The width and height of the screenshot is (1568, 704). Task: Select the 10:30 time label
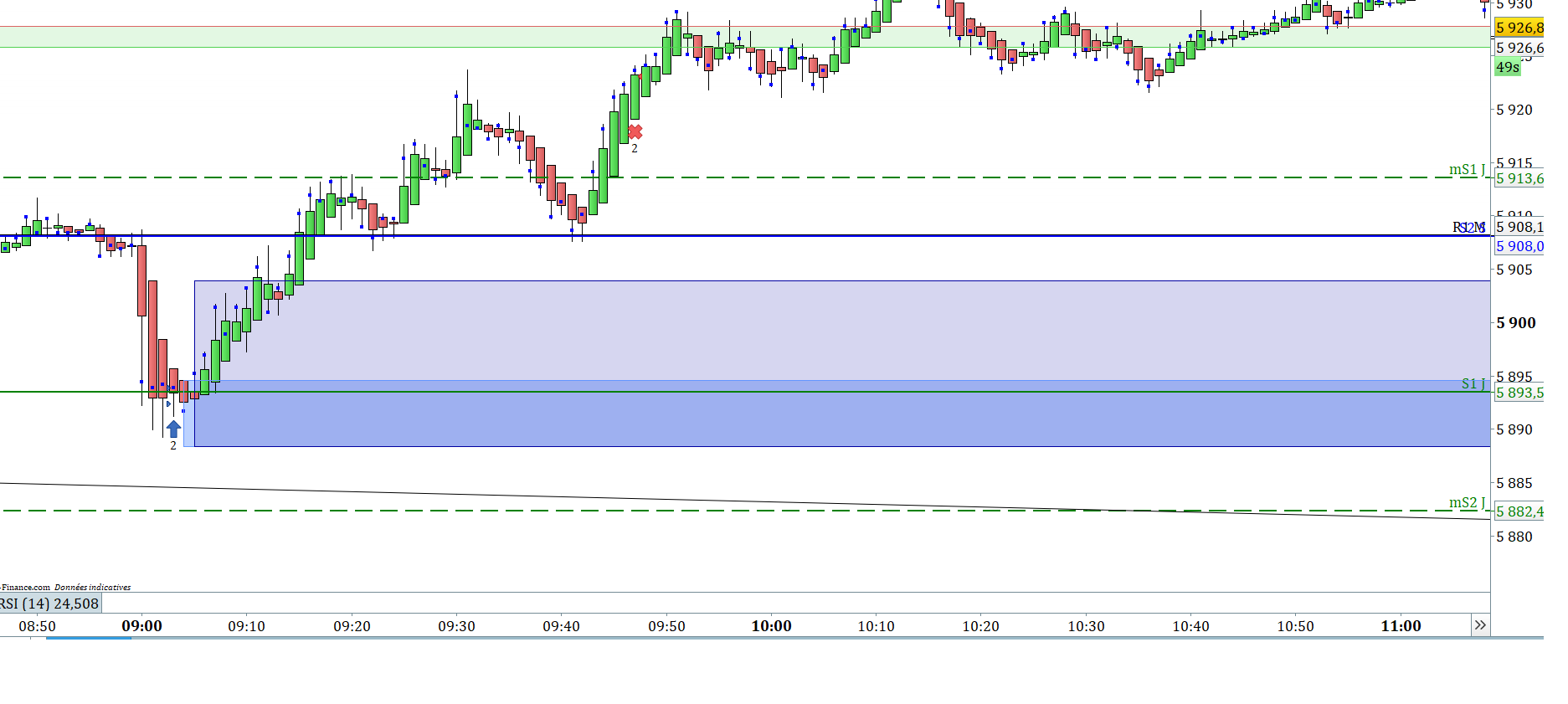pyautogui.click(x=1086, y=626)
